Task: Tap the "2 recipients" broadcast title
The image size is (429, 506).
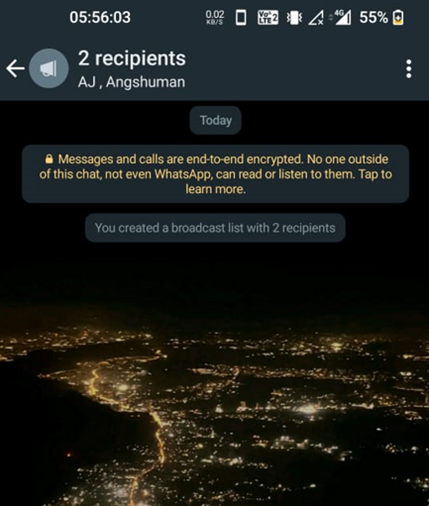Action: click(x=132, y=59)
